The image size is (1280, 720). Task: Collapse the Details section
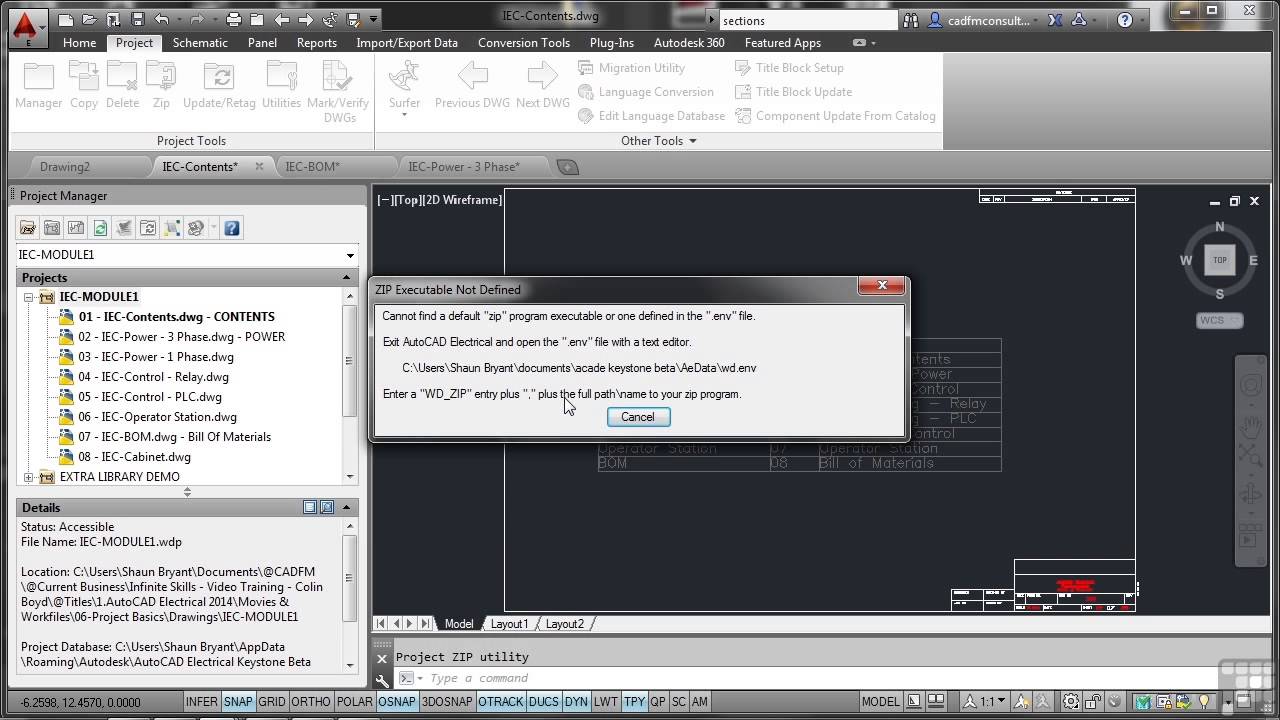click(x=347, y=507)
